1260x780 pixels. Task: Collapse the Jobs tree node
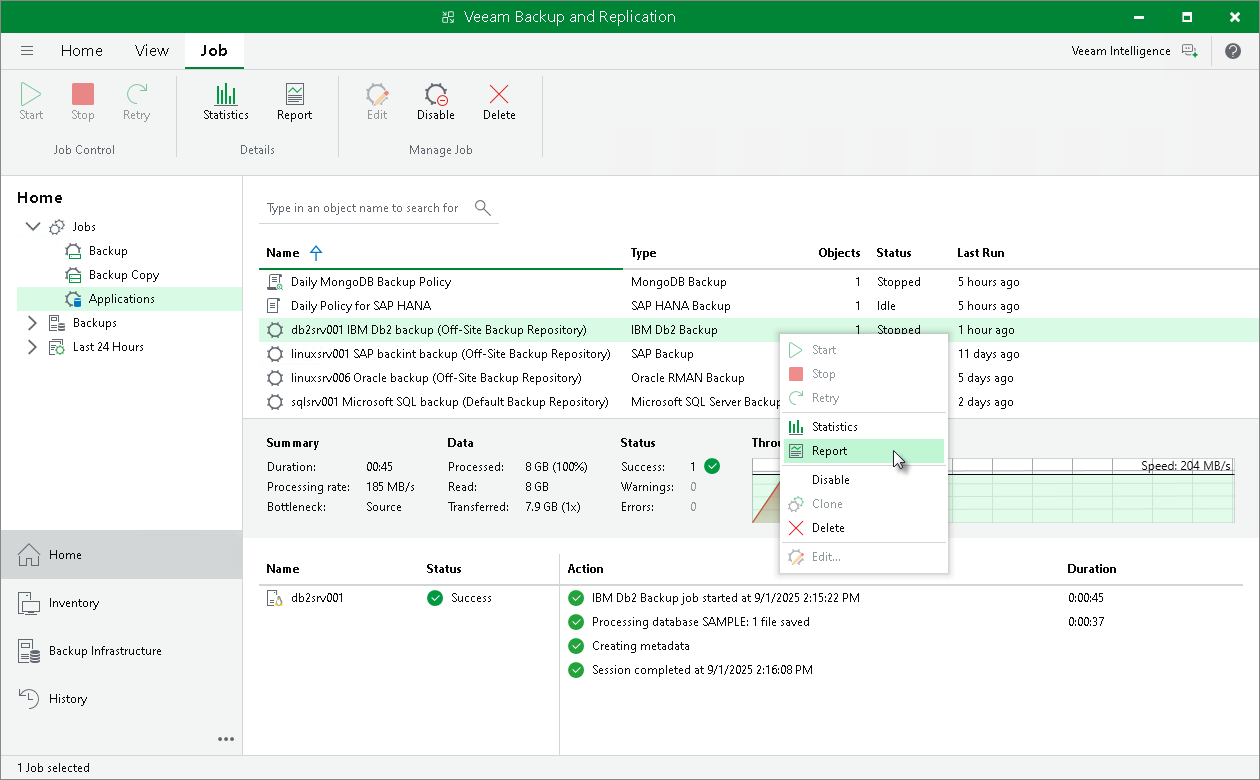point(33,226)
